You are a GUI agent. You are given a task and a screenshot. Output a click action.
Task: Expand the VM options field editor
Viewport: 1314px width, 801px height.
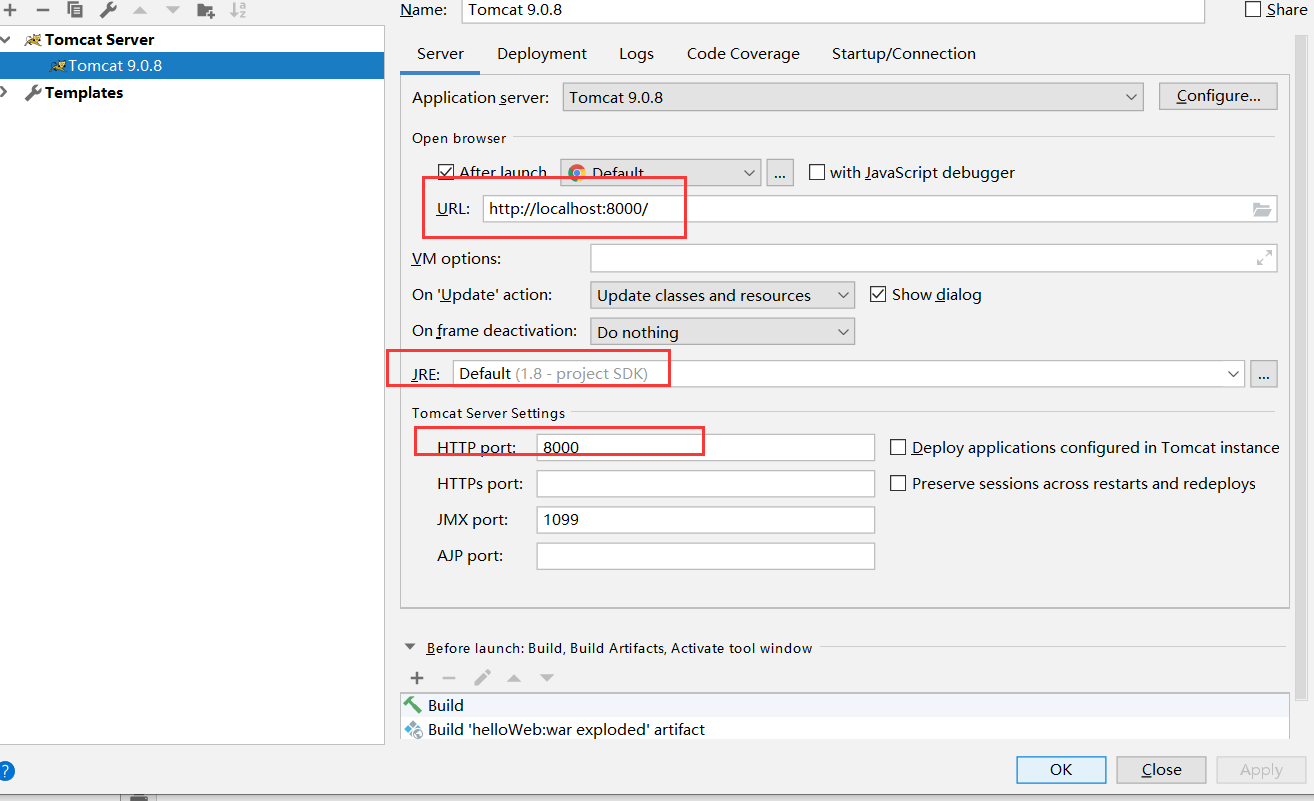[x=1264, y=258]
